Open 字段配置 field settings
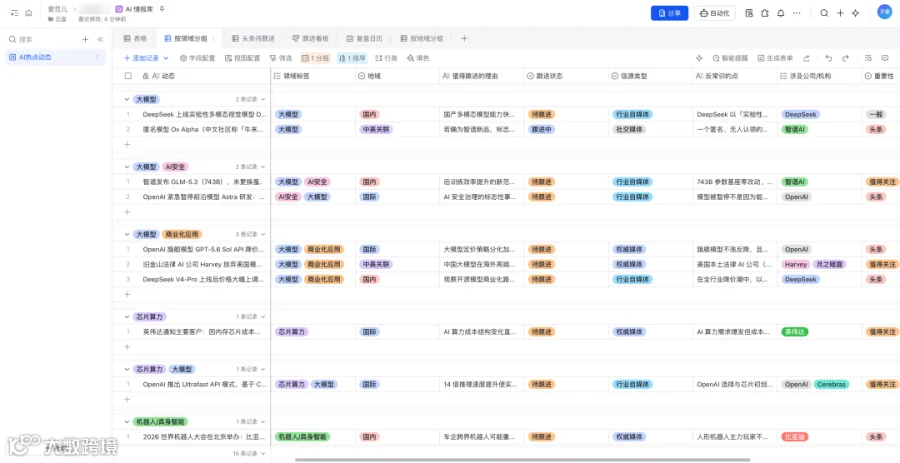 [197, 58]
